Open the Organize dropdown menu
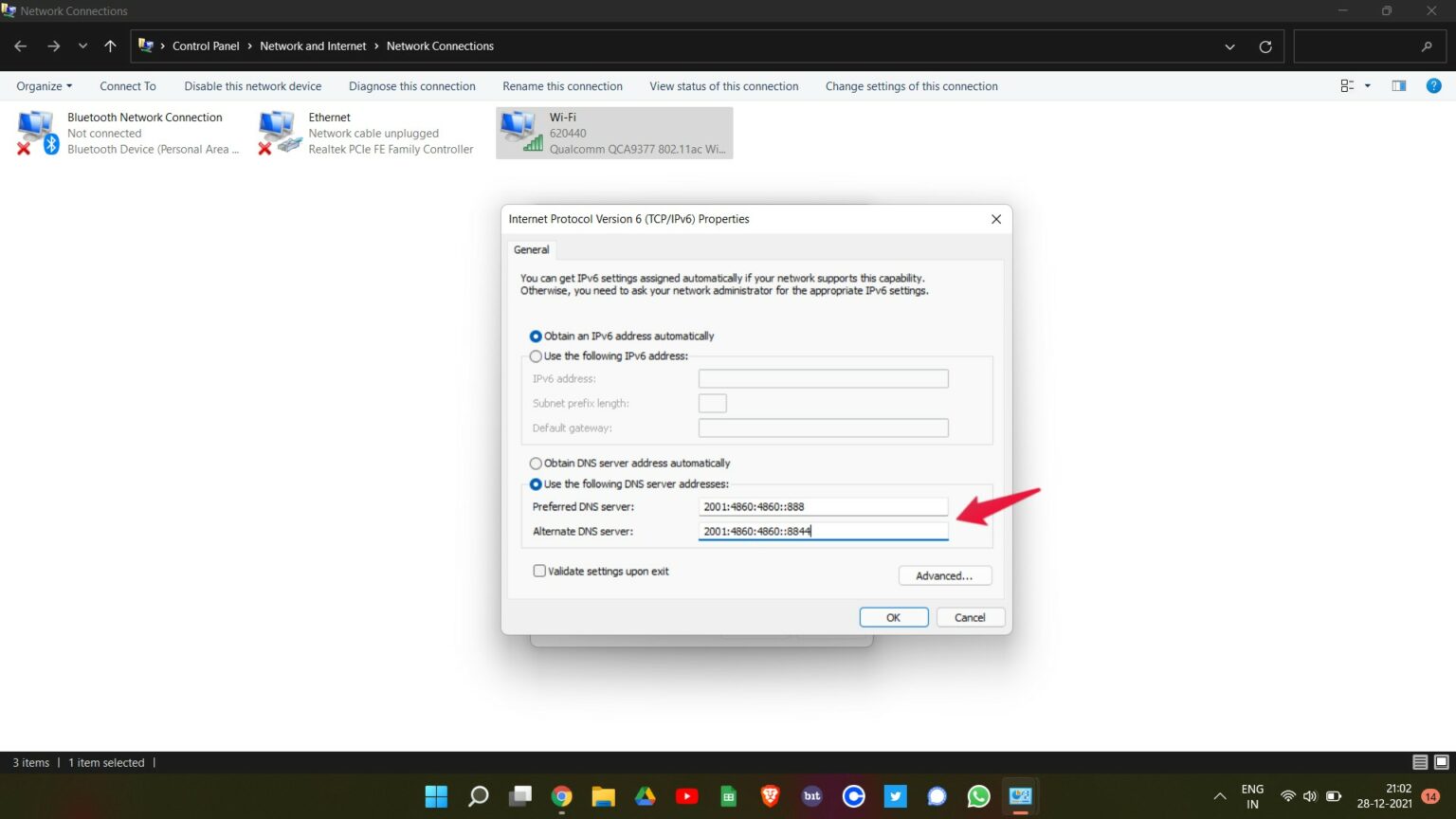Screen dimensions: 1456x819 click(x=43, y=85)
